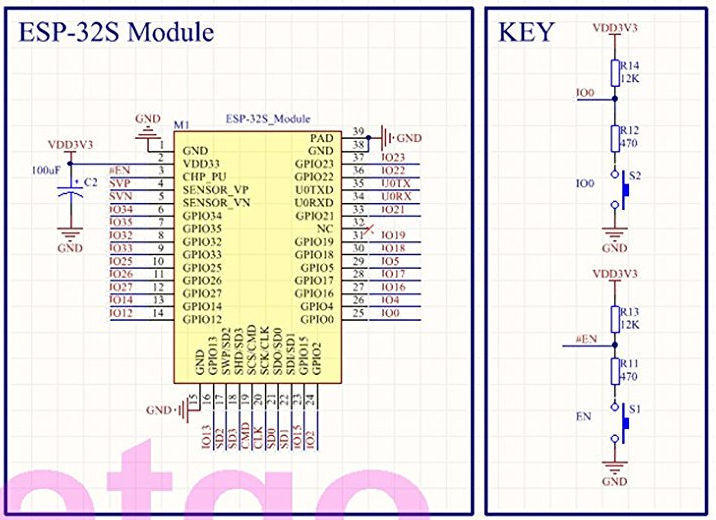
Task: Select the U0TX net label
Action: click(395, 184)
